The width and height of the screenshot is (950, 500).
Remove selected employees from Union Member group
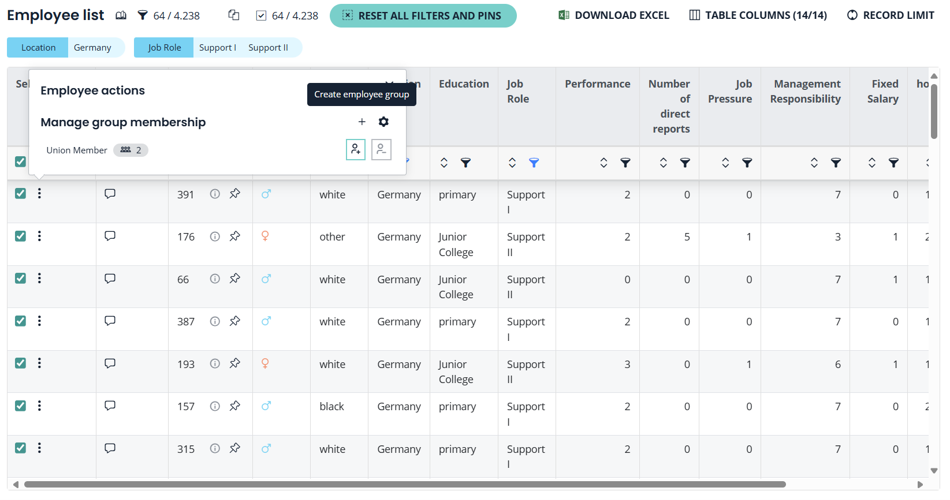click(x=381, y=150)
